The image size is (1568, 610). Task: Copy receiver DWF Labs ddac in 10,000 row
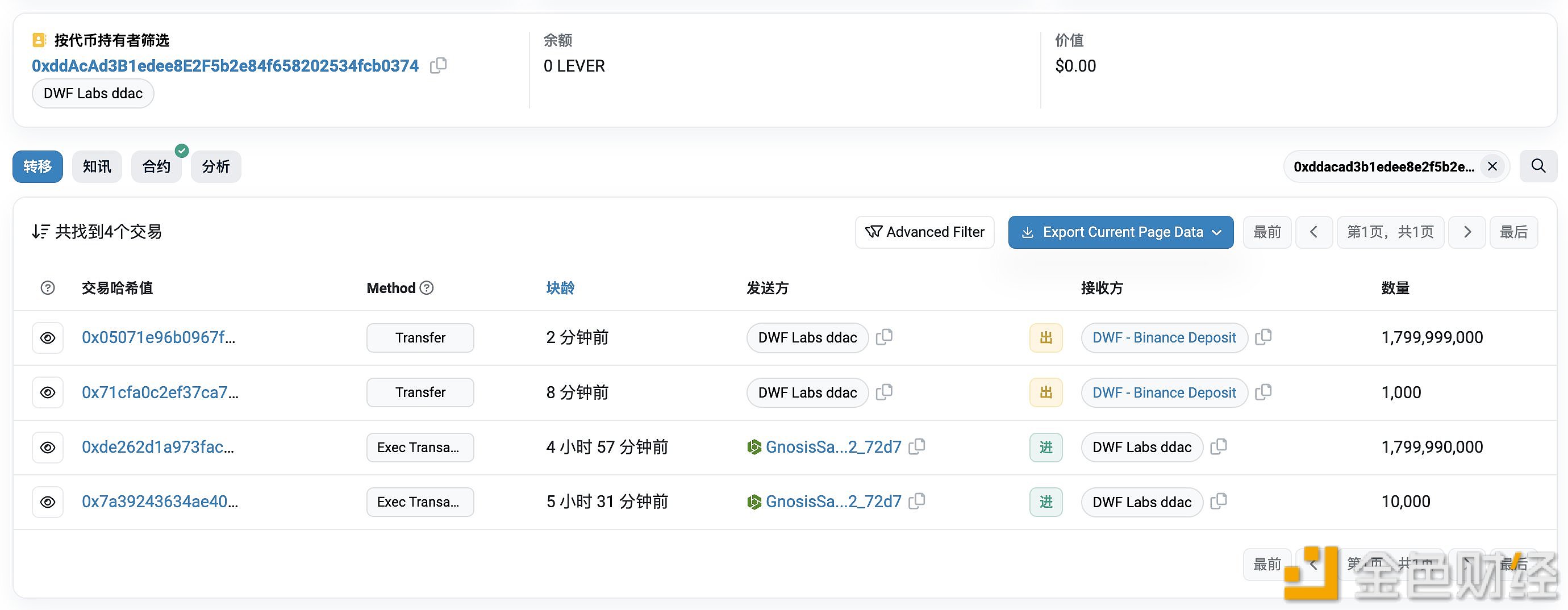(x=1218, y=501)
